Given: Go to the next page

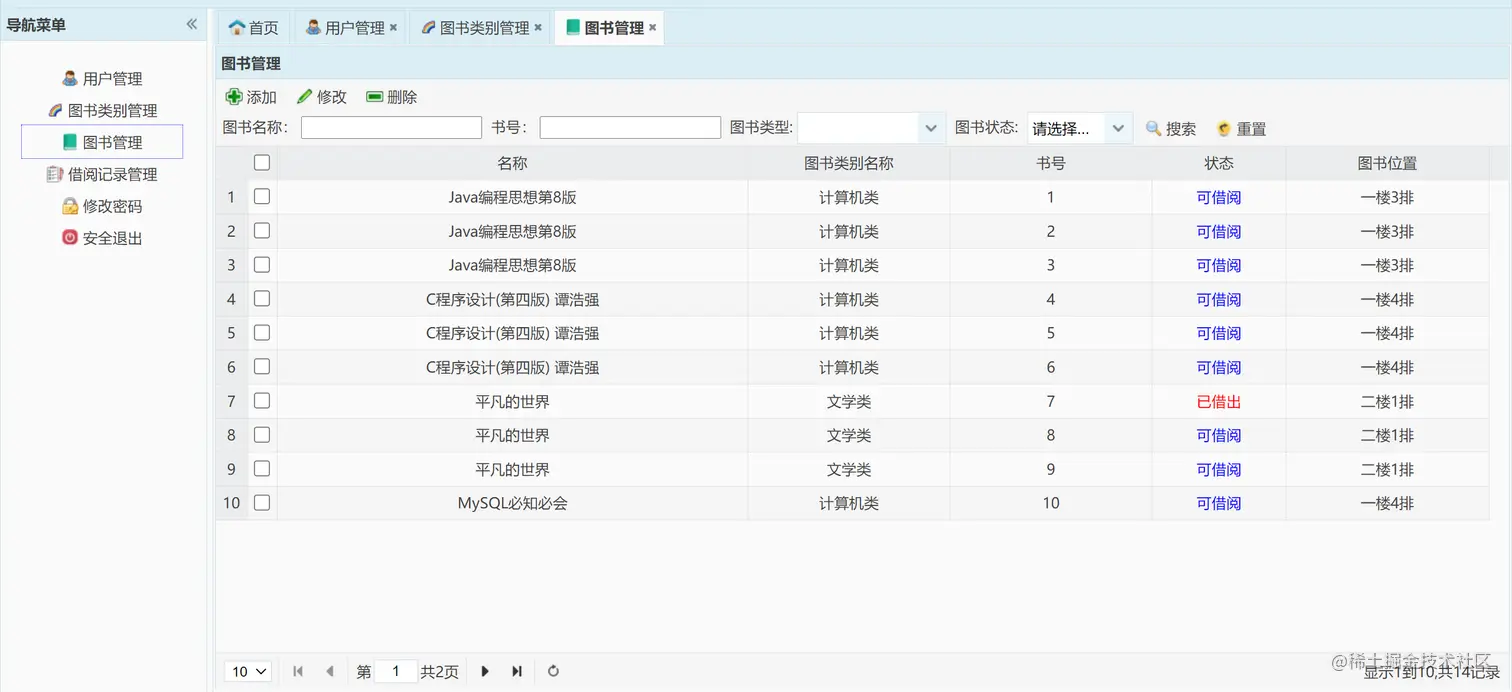Looking at the screenshot, I should coord(485,671).
